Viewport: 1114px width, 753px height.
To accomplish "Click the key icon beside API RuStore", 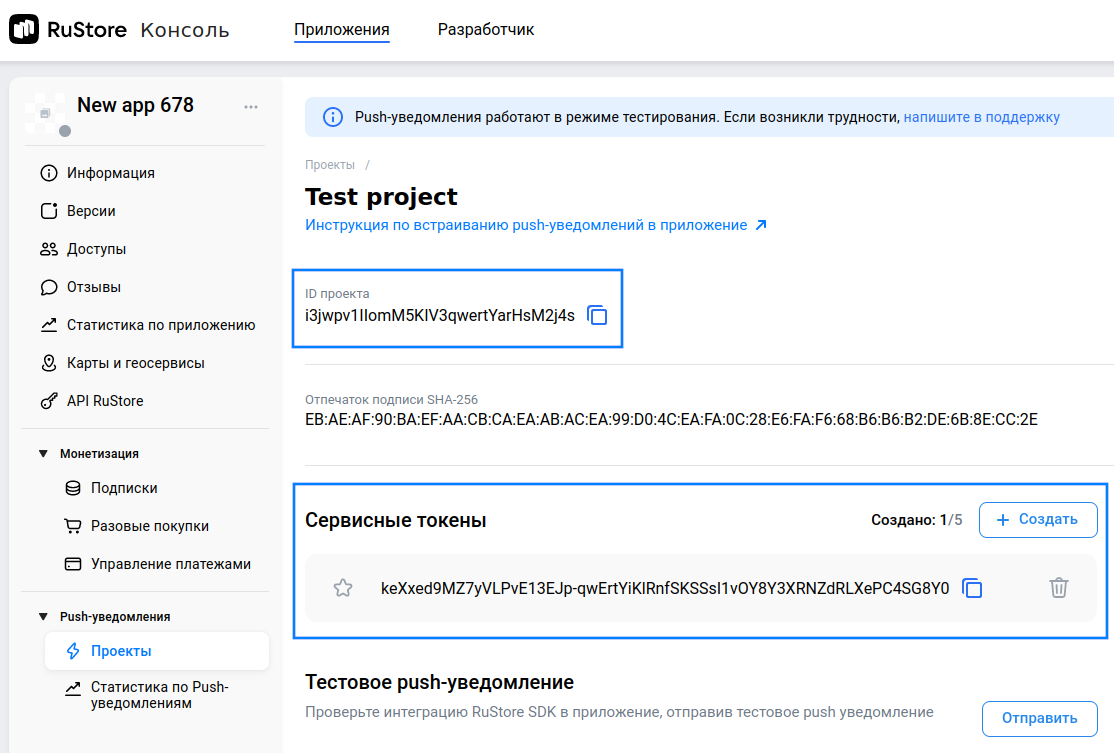I will tap(49, 401).
